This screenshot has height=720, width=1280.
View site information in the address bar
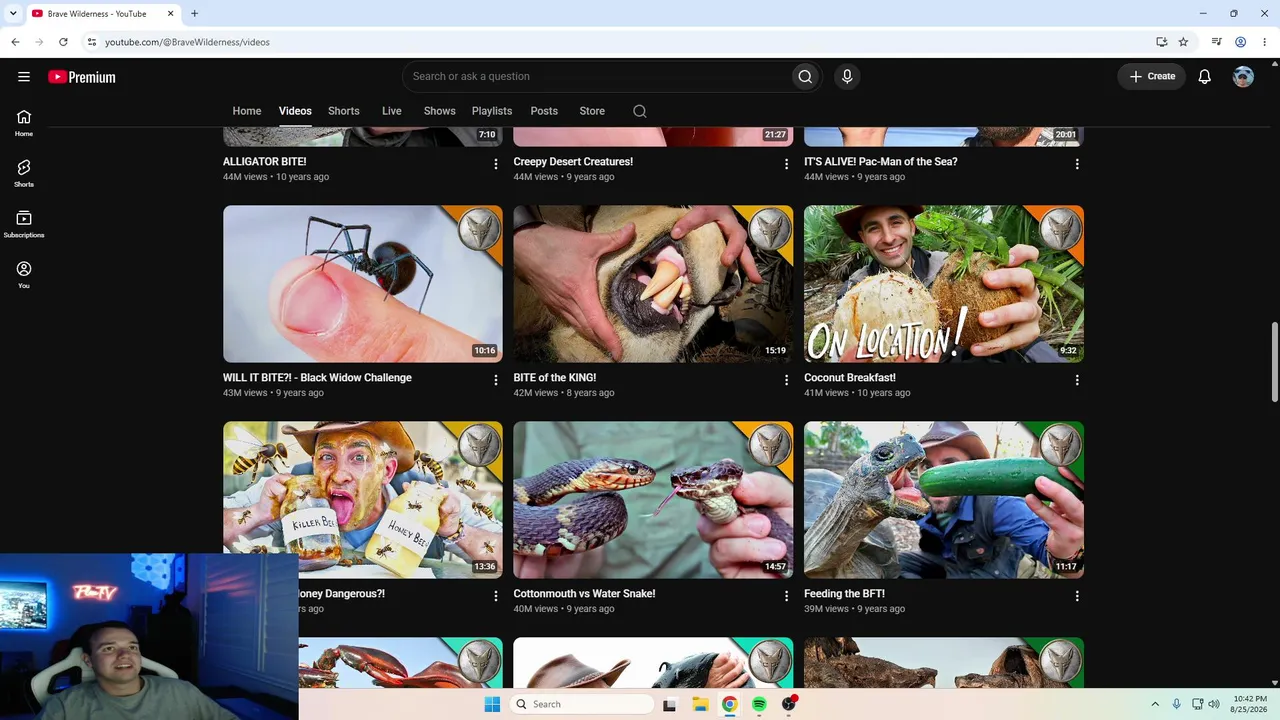point(91,42)
